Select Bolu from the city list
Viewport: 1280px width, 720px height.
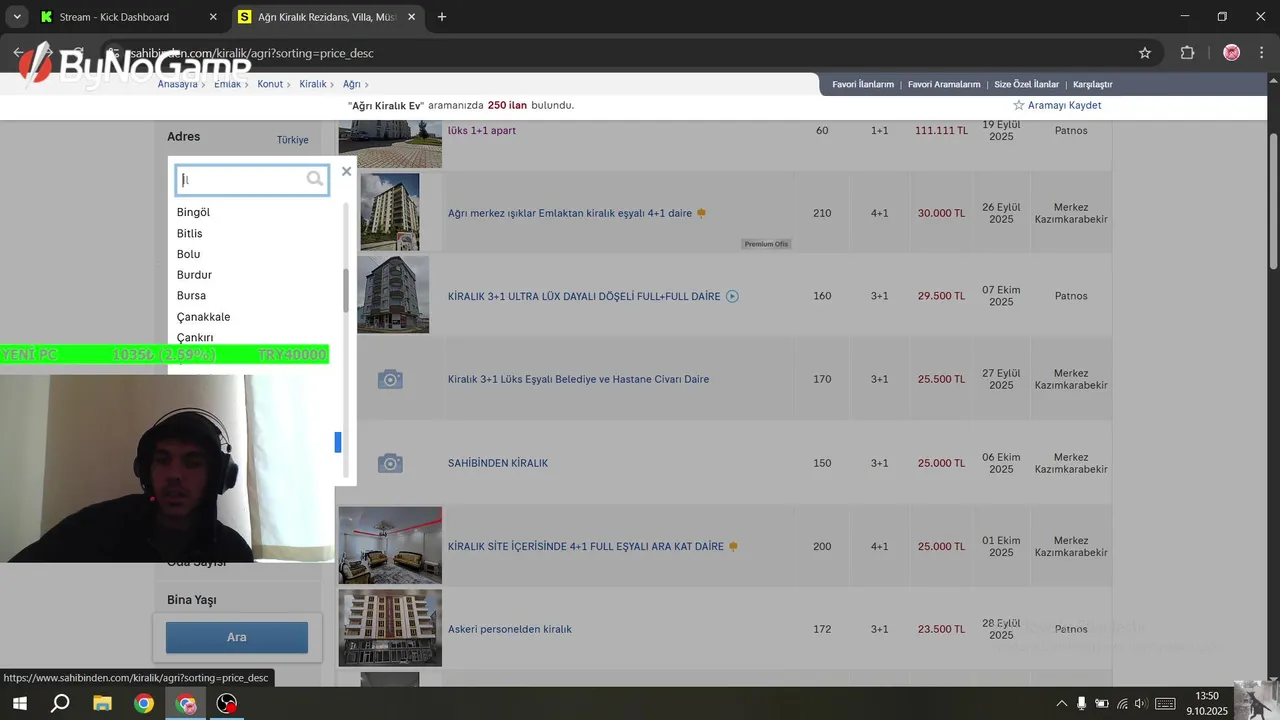(x=188, y=254)
